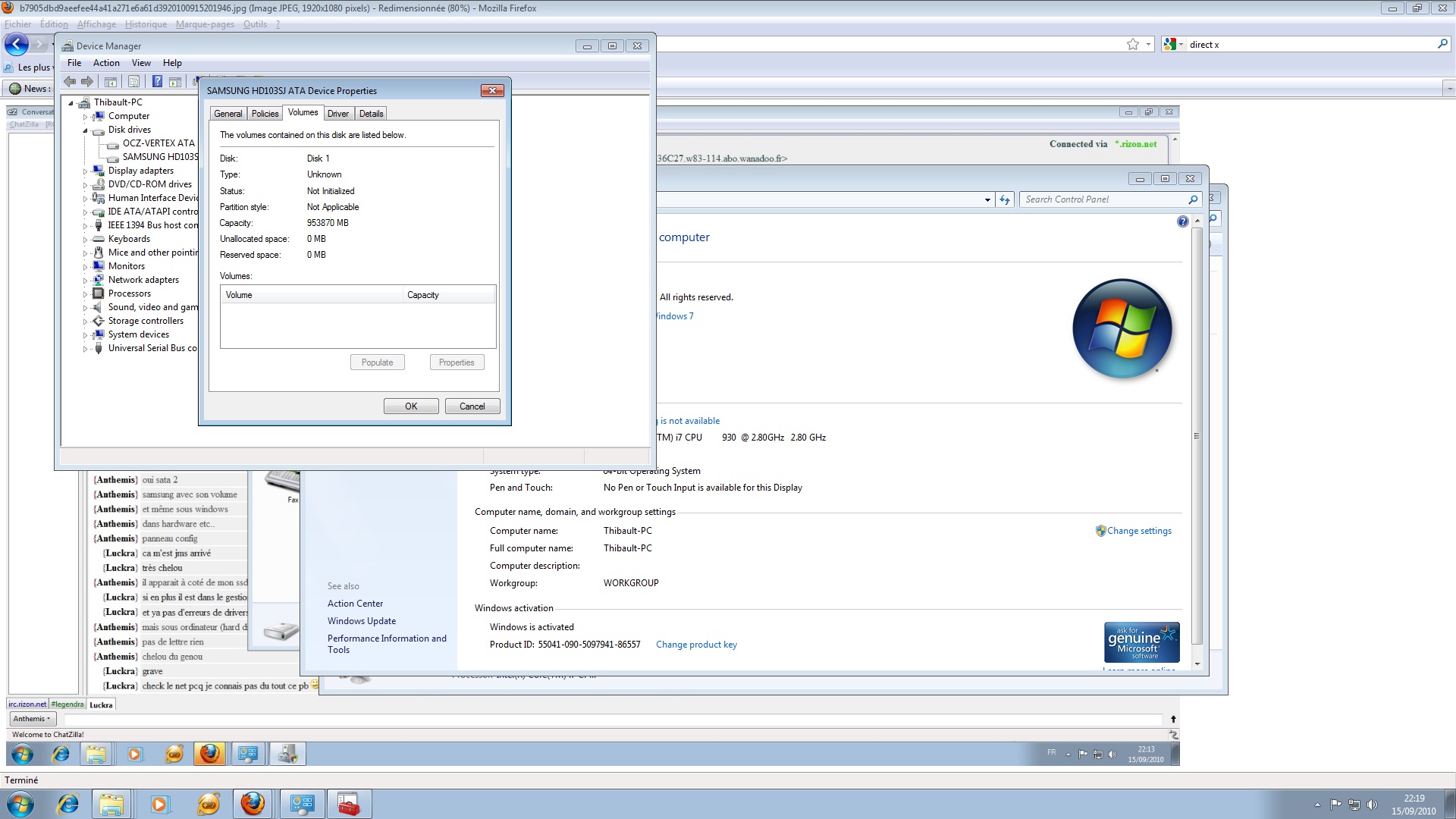Expand the Keyboards node
Screen dimensions: 1456x819
(x=85, y=240)
